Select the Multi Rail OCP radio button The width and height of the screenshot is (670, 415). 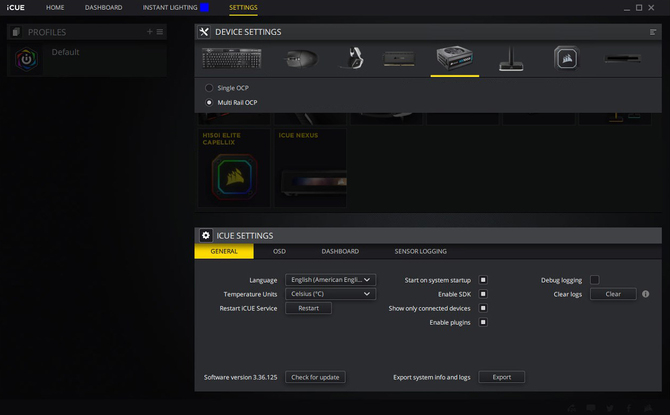209,103
